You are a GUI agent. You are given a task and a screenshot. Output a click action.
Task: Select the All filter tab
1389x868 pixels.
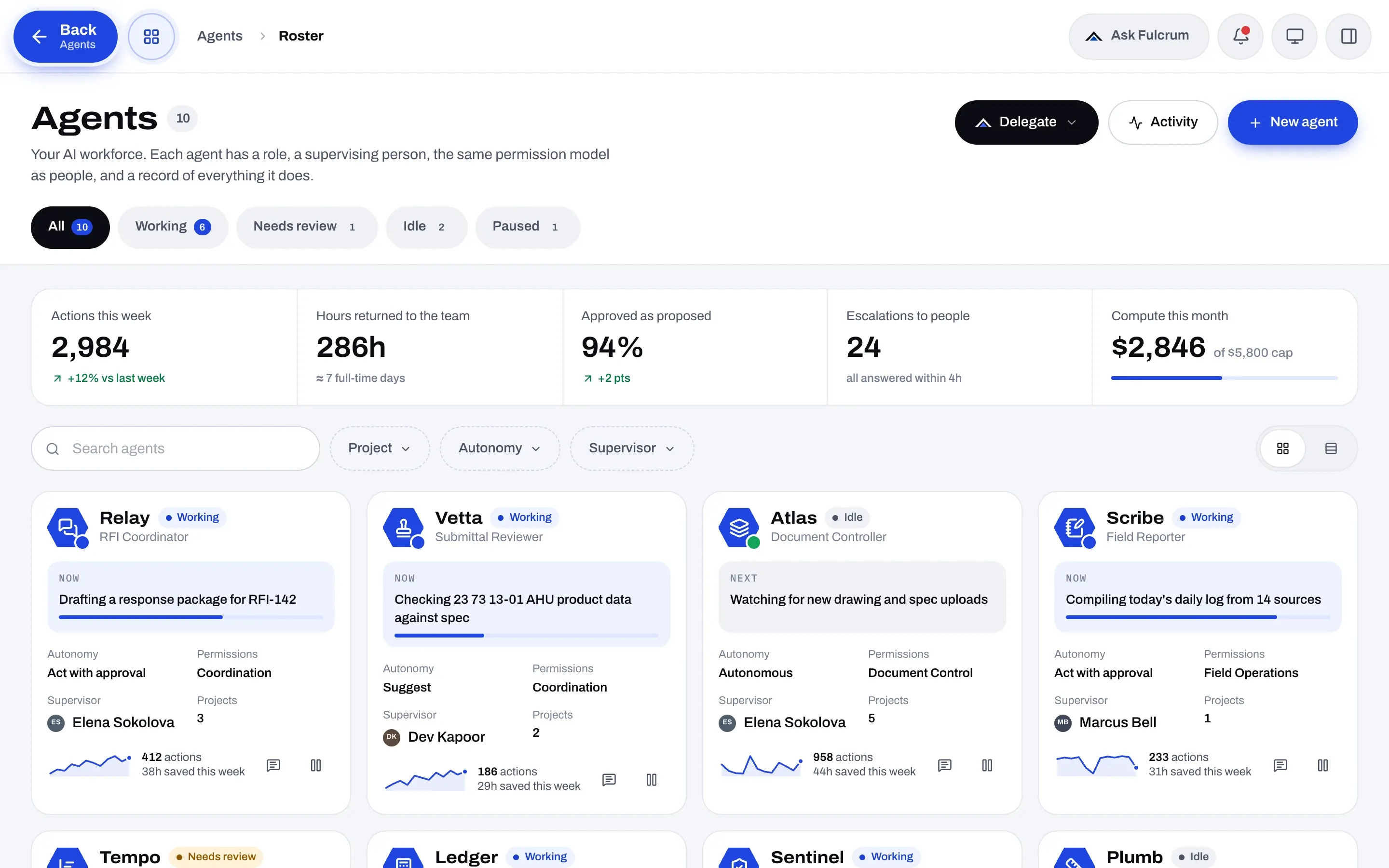click(x=70, y=227)
